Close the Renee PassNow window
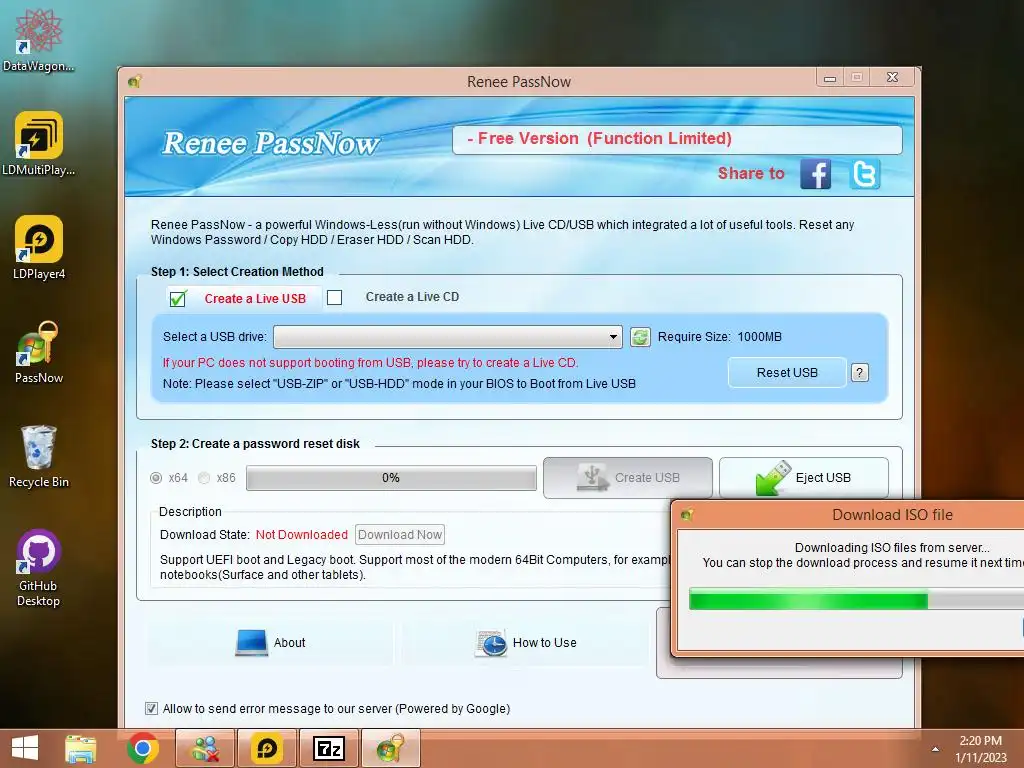This screenshot has height=768, width=1024. click(x=892, y=78)
